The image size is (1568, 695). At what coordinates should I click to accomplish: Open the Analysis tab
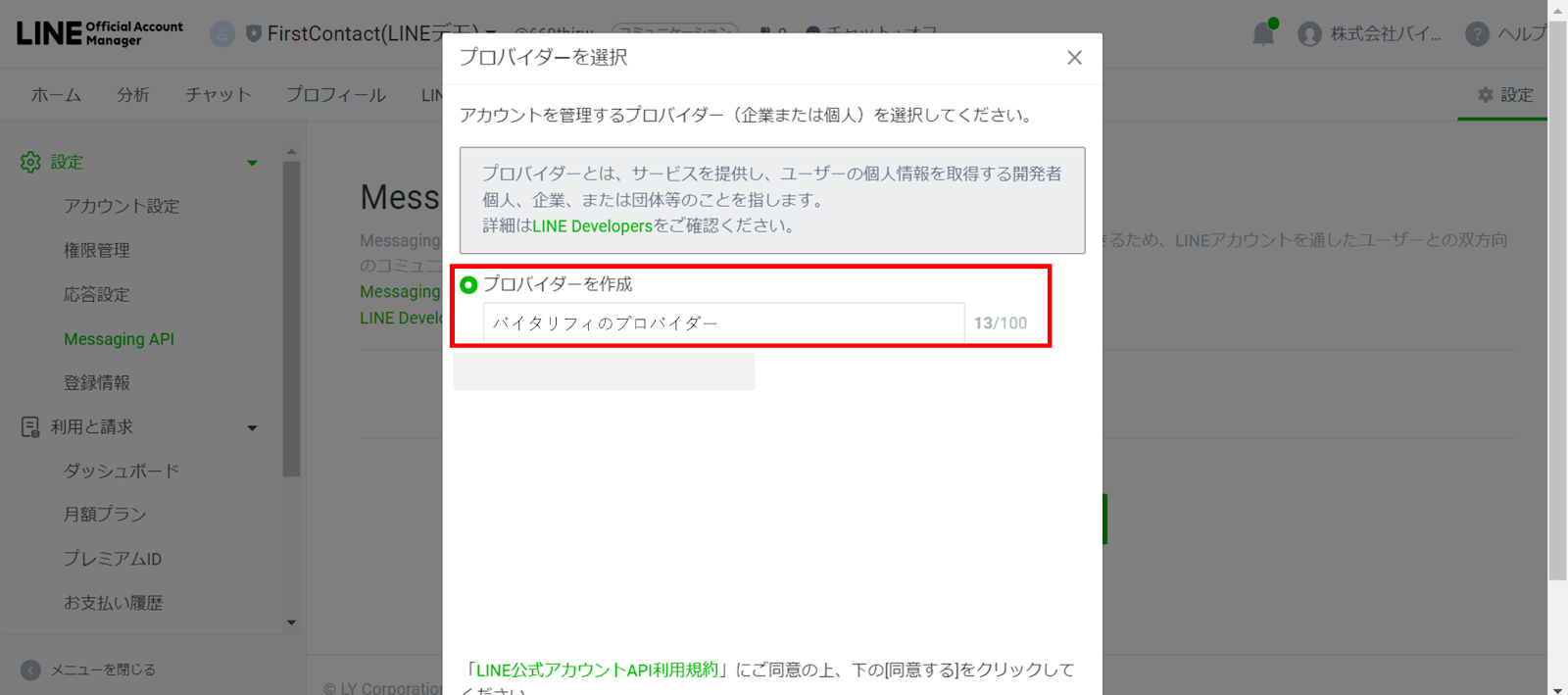pyautogui.click(x=133, y=95)
